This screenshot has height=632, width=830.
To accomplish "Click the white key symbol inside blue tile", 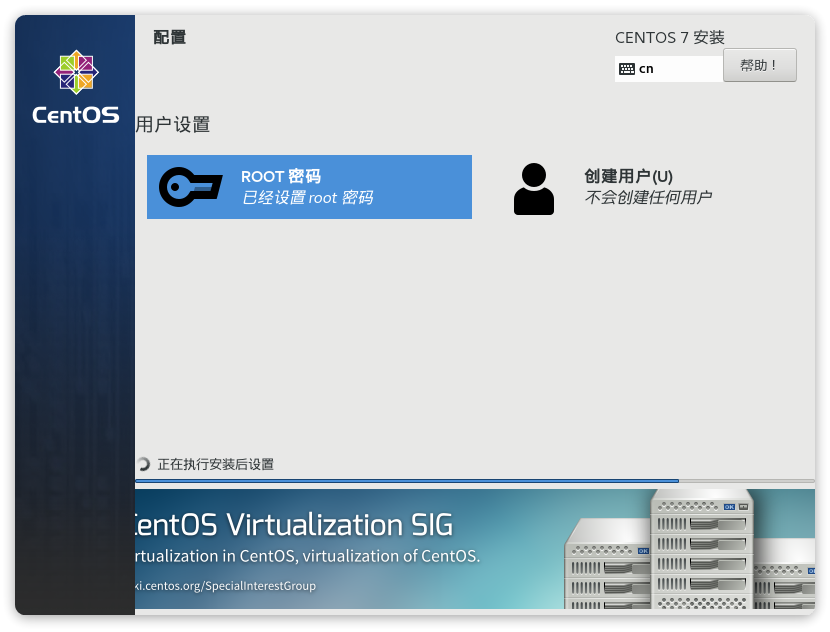I will pyautogui.click(x=190, y=187).
